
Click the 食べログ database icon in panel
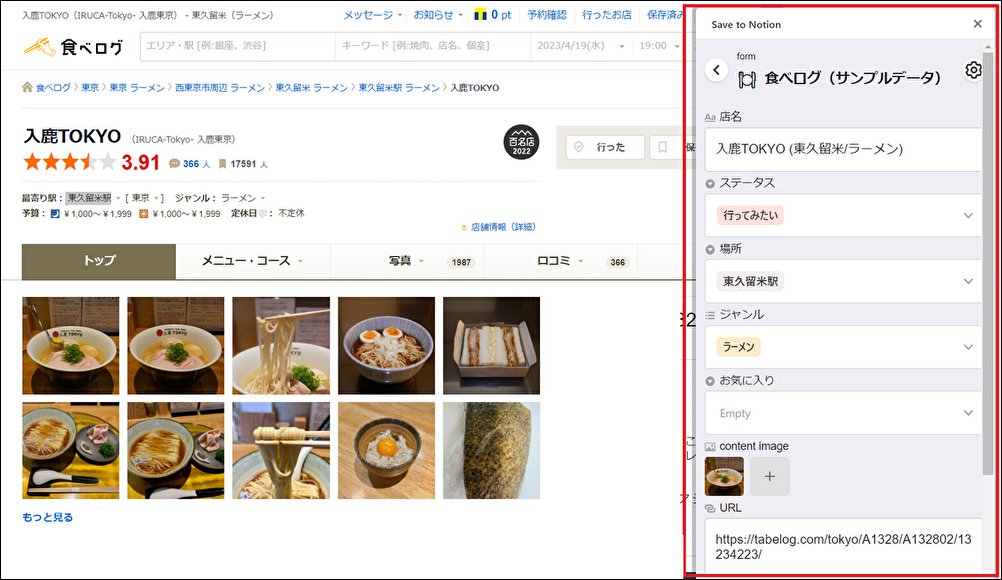[x=747, y=79]
